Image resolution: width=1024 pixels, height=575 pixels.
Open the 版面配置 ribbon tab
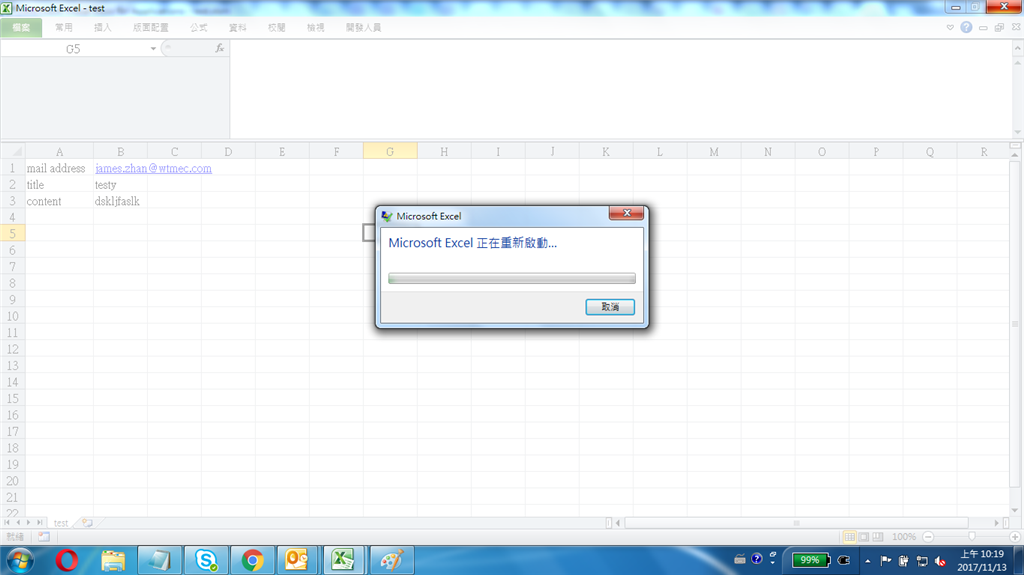[150, 27]
